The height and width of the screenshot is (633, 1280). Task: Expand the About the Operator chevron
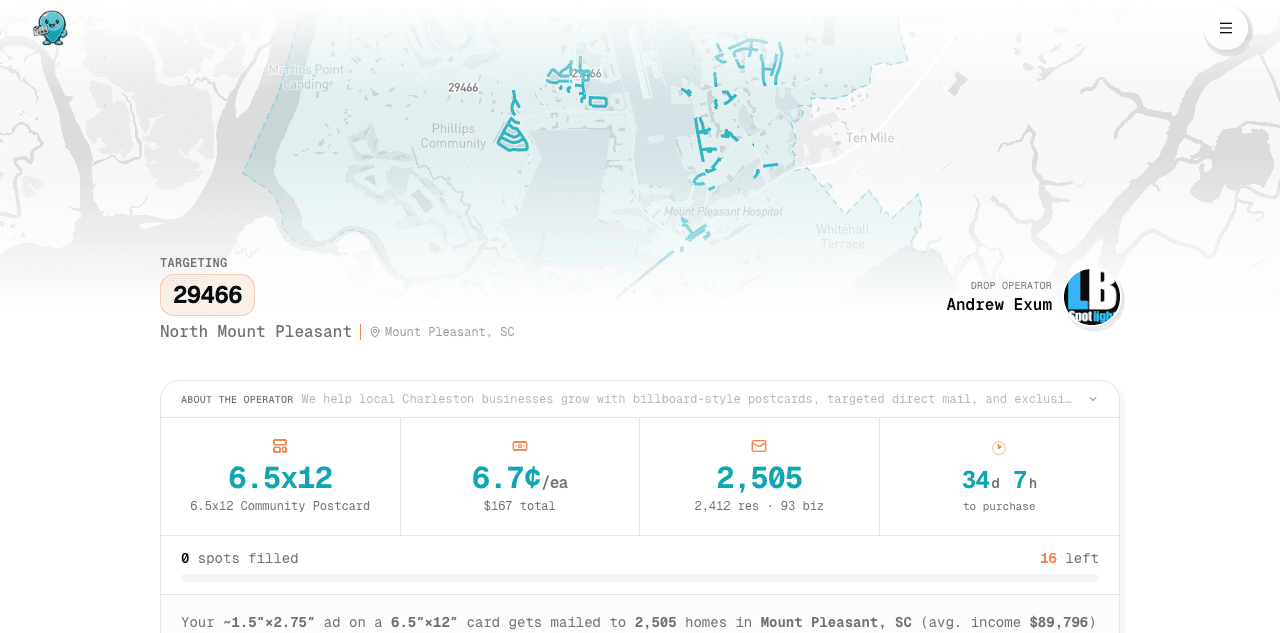(1093, 399)
